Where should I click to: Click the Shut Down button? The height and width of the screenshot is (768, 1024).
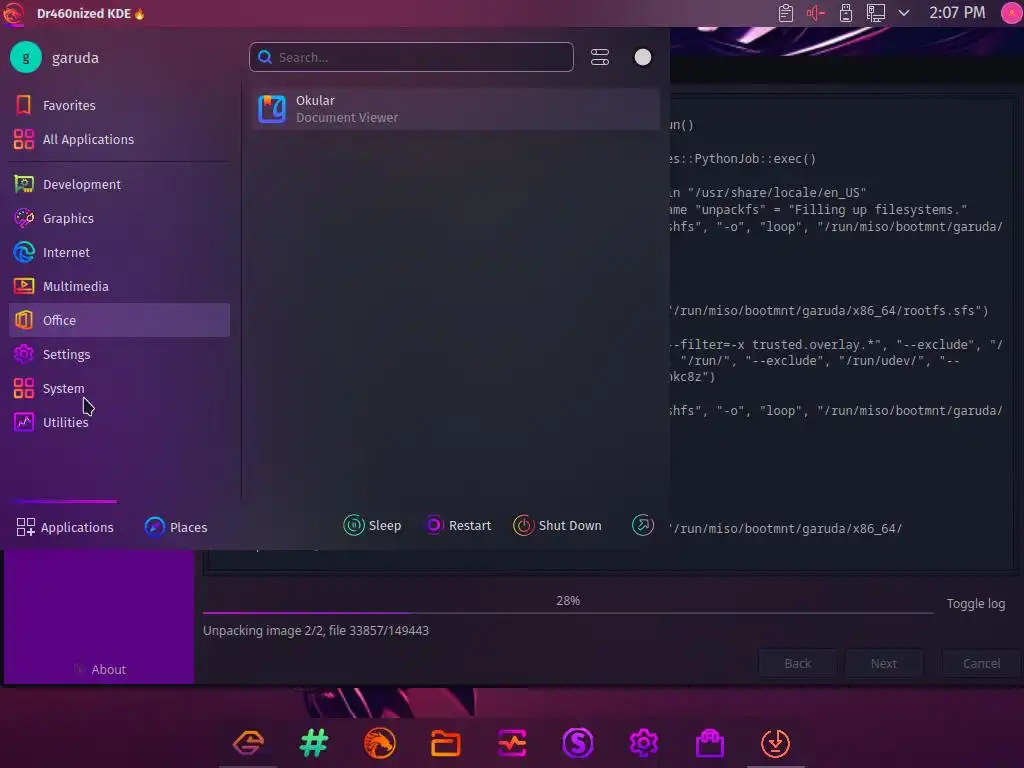(557, 525)
